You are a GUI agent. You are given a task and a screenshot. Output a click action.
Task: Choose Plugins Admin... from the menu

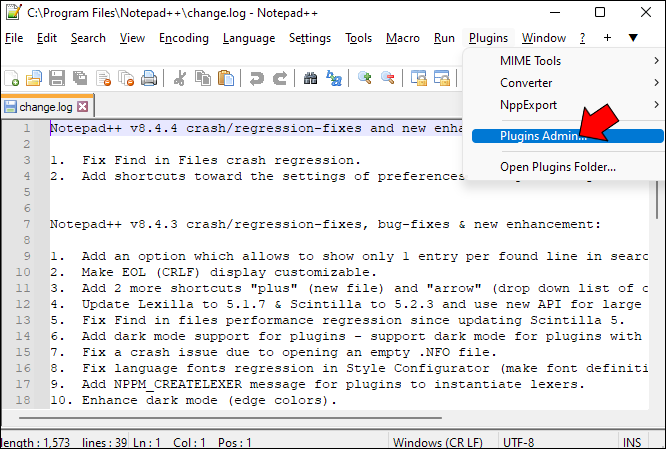coord(567,136)
